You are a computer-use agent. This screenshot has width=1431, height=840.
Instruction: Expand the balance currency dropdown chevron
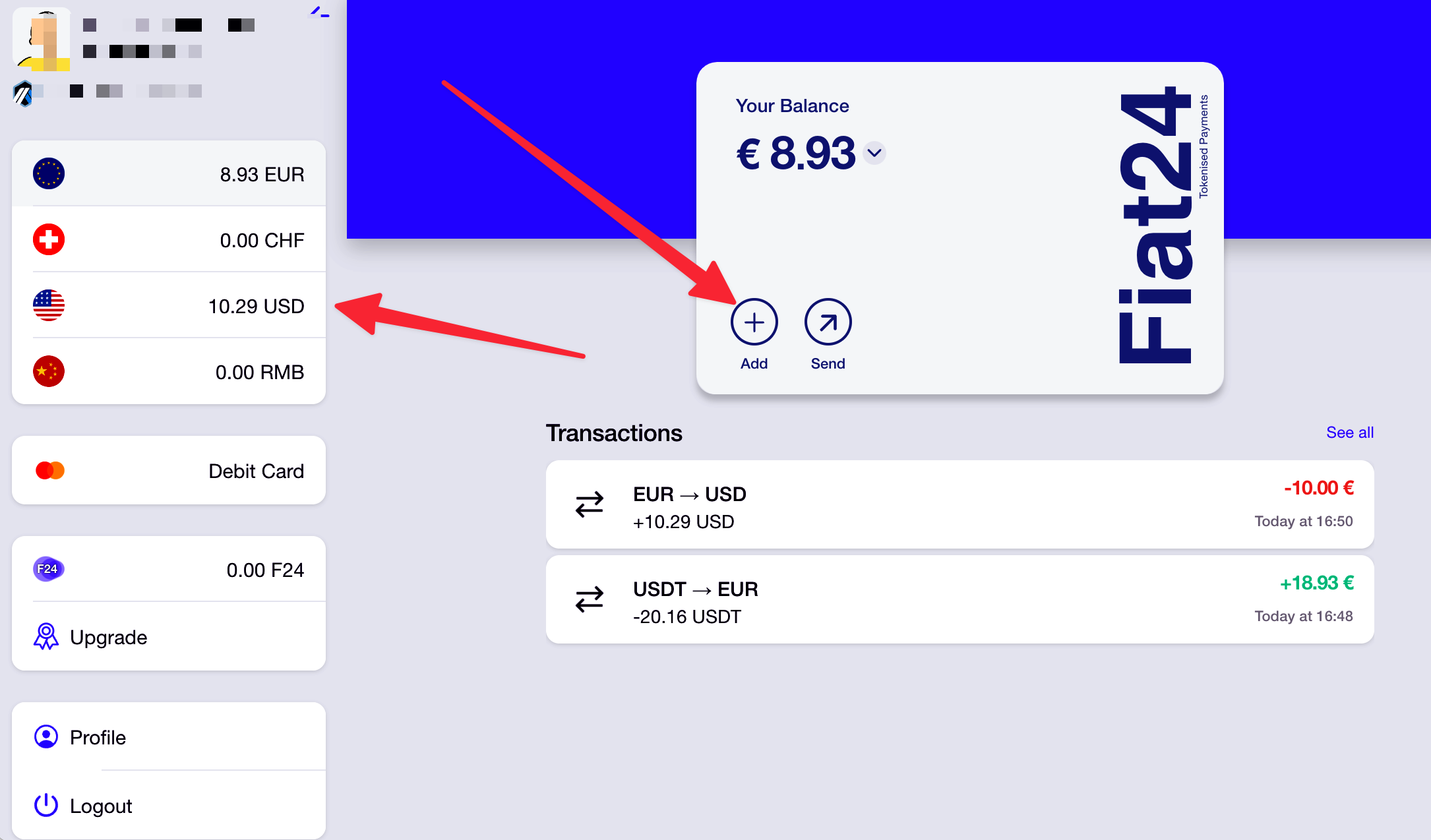874,153
